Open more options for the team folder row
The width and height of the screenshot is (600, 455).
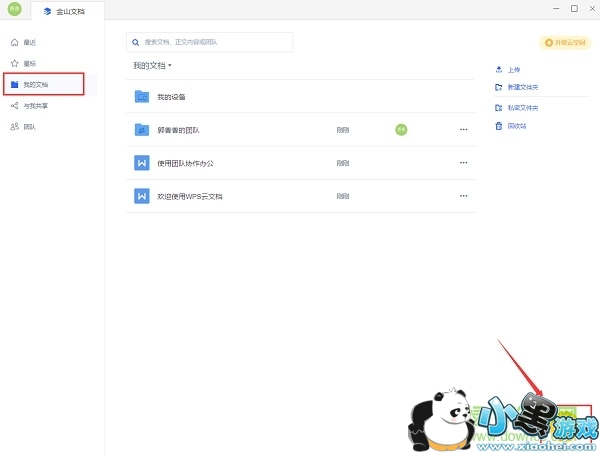coord(463,129)
